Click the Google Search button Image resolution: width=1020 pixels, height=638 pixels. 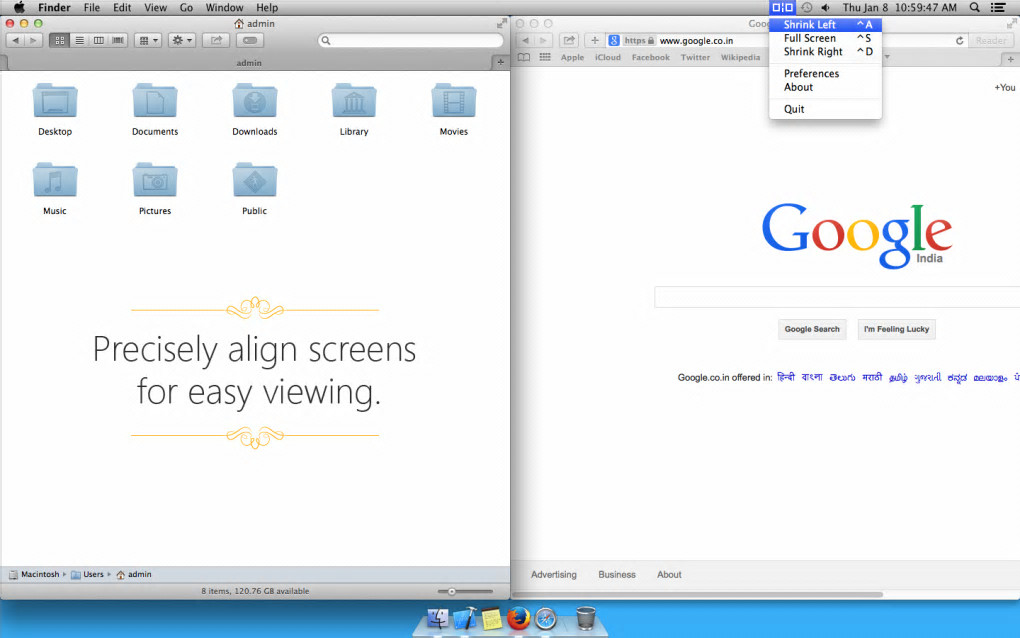tap(812, 329)
